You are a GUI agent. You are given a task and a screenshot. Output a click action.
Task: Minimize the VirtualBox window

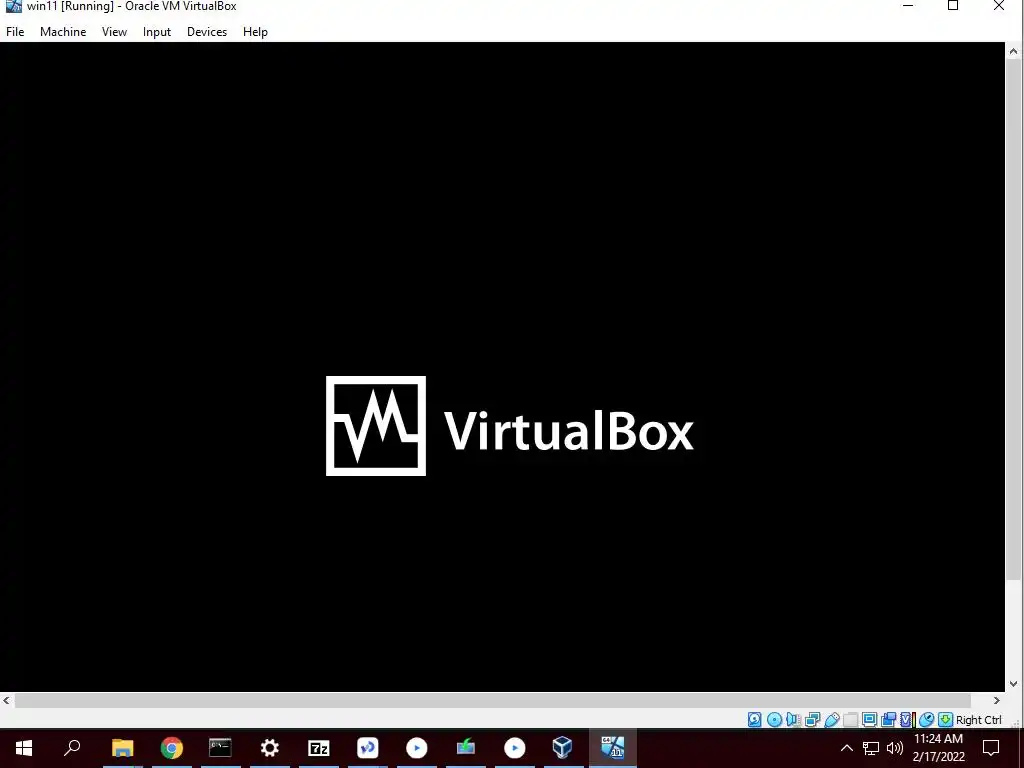(x=908, y=7)
